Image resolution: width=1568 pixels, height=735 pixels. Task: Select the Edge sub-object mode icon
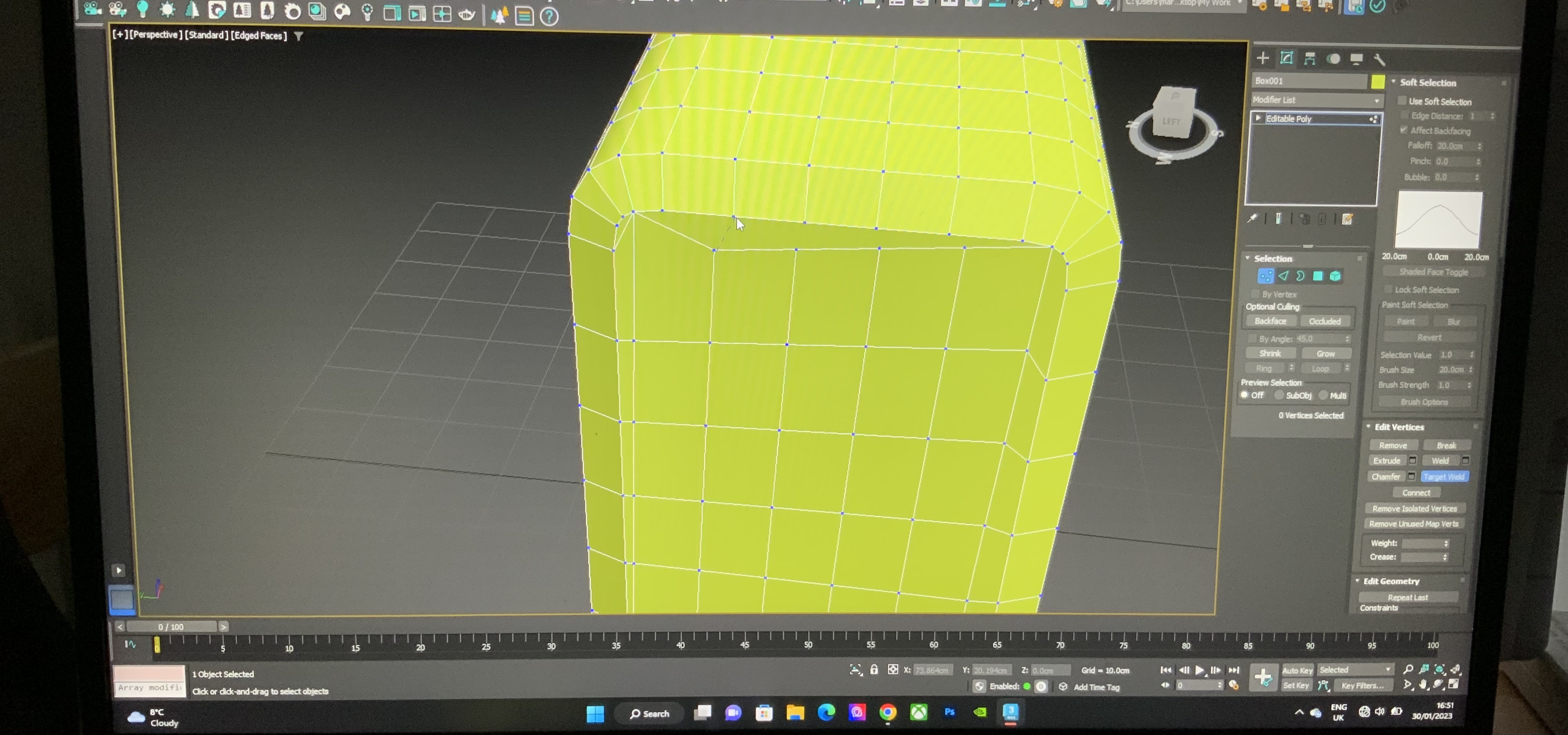(x=1284, y=276)
